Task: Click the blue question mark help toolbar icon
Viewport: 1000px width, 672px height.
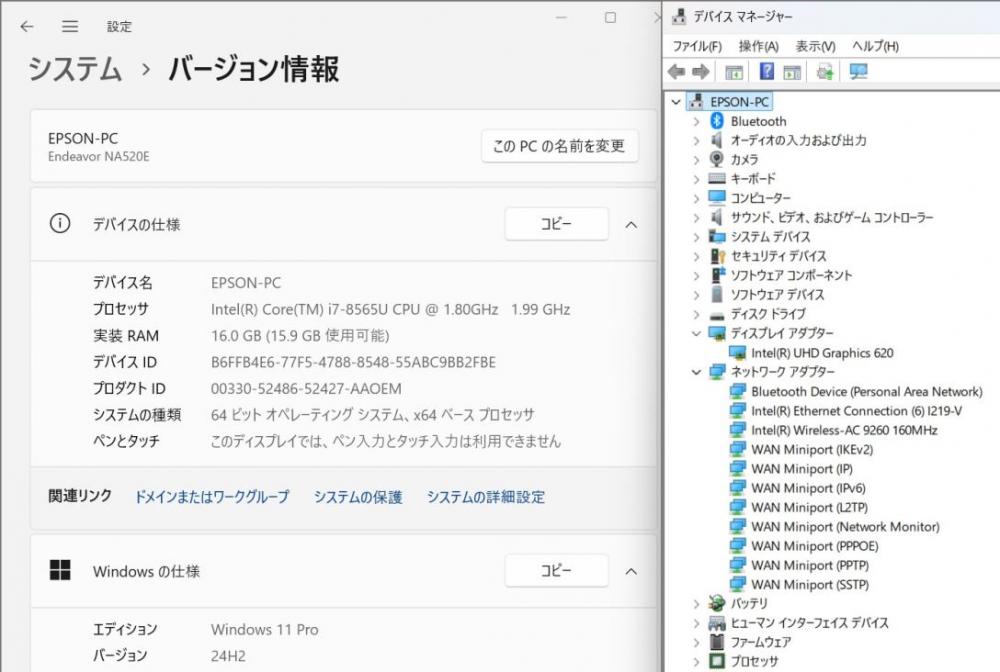Action: [767, 71]
